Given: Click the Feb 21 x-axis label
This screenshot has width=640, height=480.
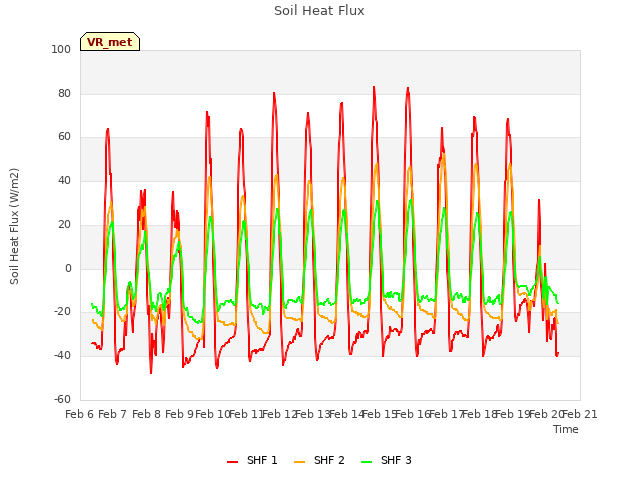Looking at the screenshot, I should point(580,414).
